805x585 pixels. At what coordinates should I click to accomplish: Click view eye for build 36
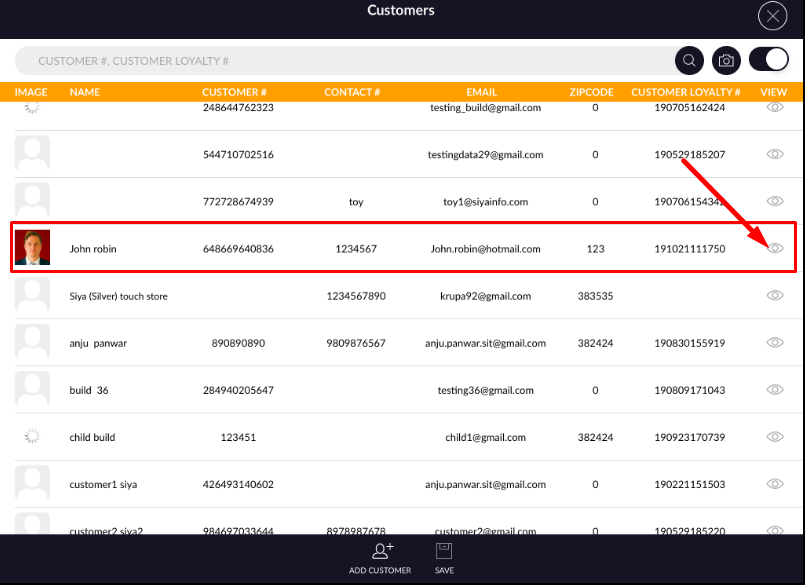point(774,390)
